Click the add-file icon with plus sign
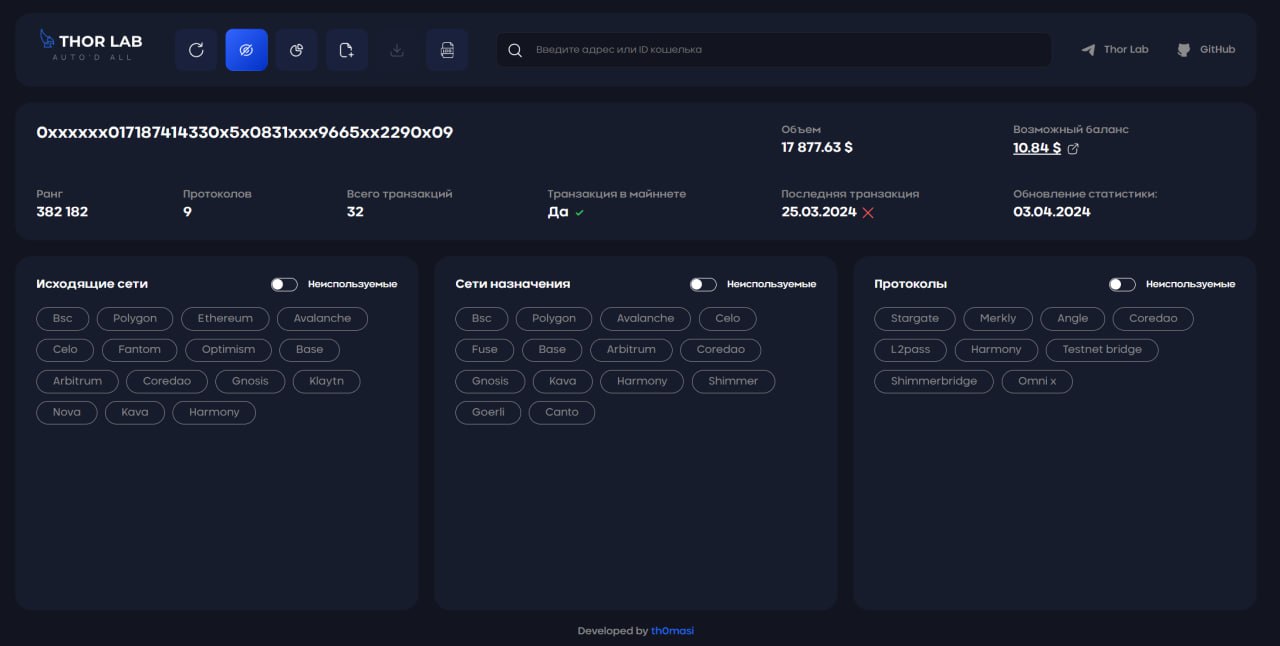1280x646 pixels. click(x=347, y=50)
